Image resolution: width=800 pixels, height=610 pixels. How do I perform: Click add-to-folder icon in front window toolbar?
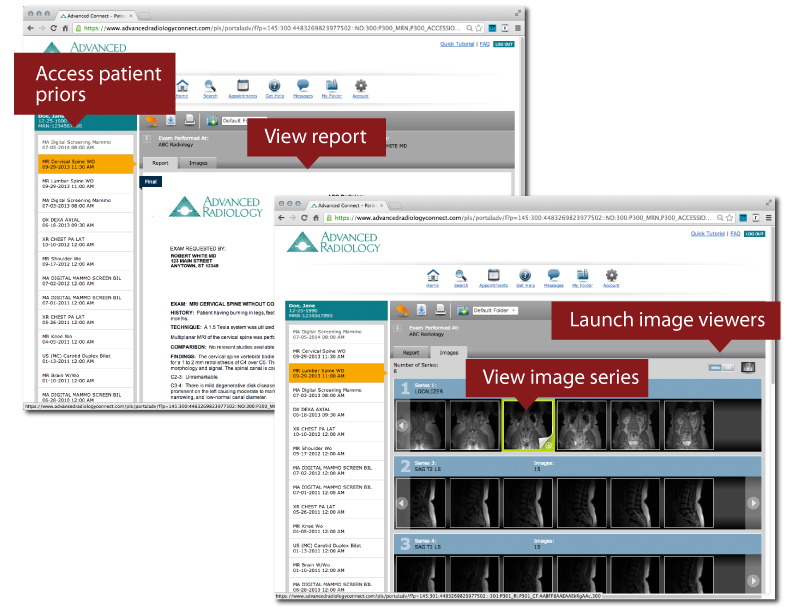pyautogui.click(x=463, y=310)
